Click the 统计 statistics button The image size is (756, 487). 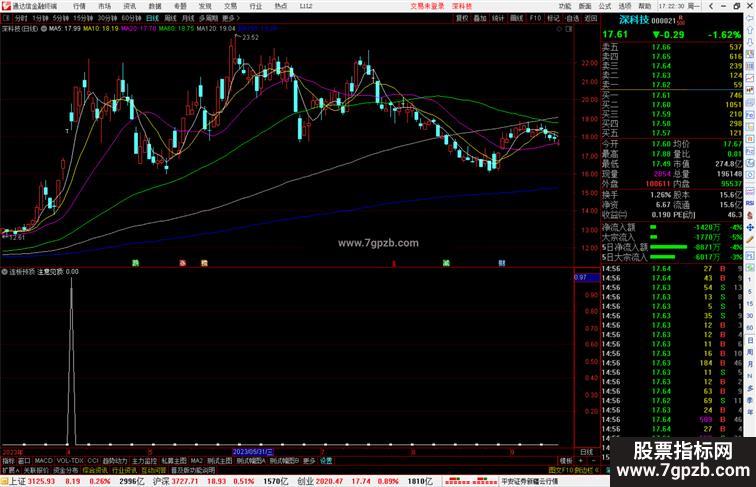498,18
